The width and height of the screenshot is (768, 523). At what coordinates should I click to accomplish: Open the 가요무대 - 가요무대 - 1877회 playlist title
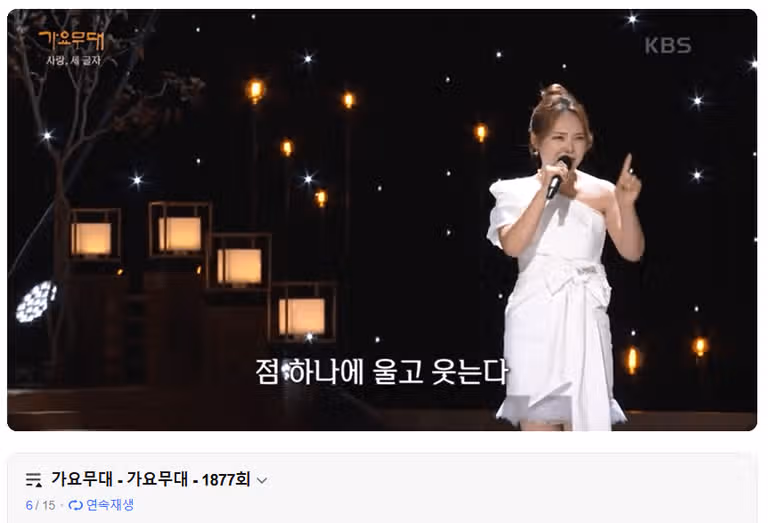151,479
